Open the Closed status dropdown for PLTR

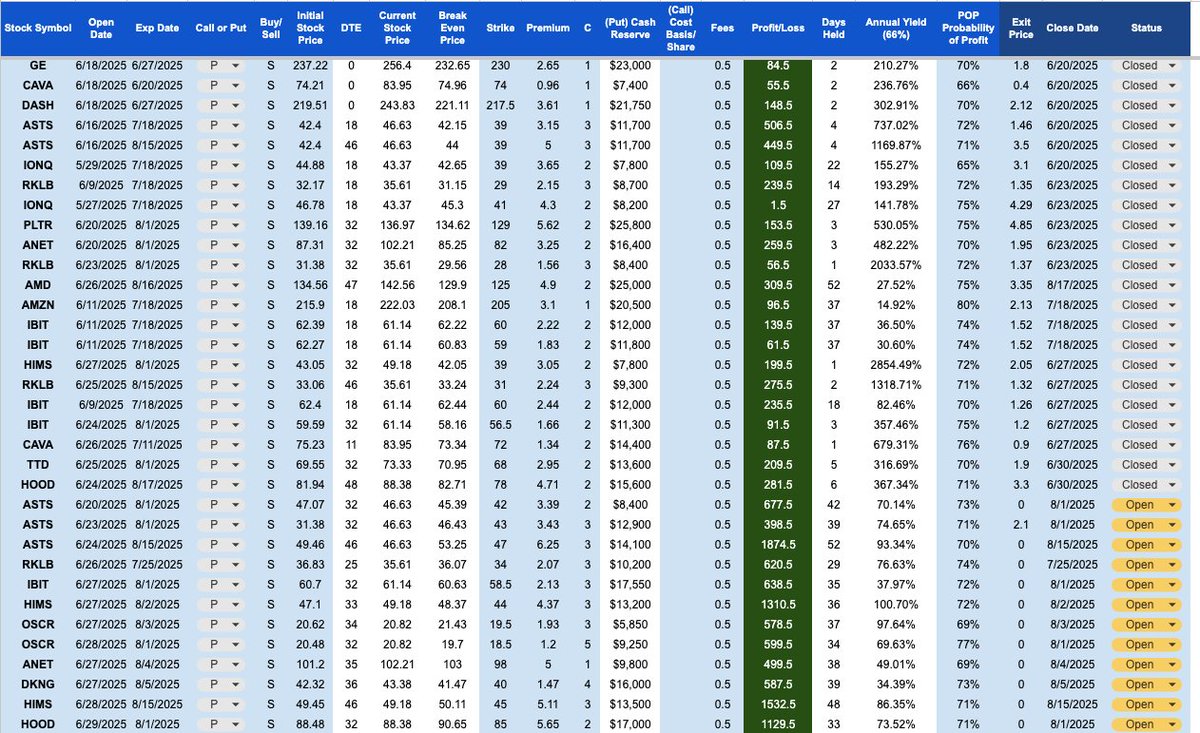[1146, 225]
